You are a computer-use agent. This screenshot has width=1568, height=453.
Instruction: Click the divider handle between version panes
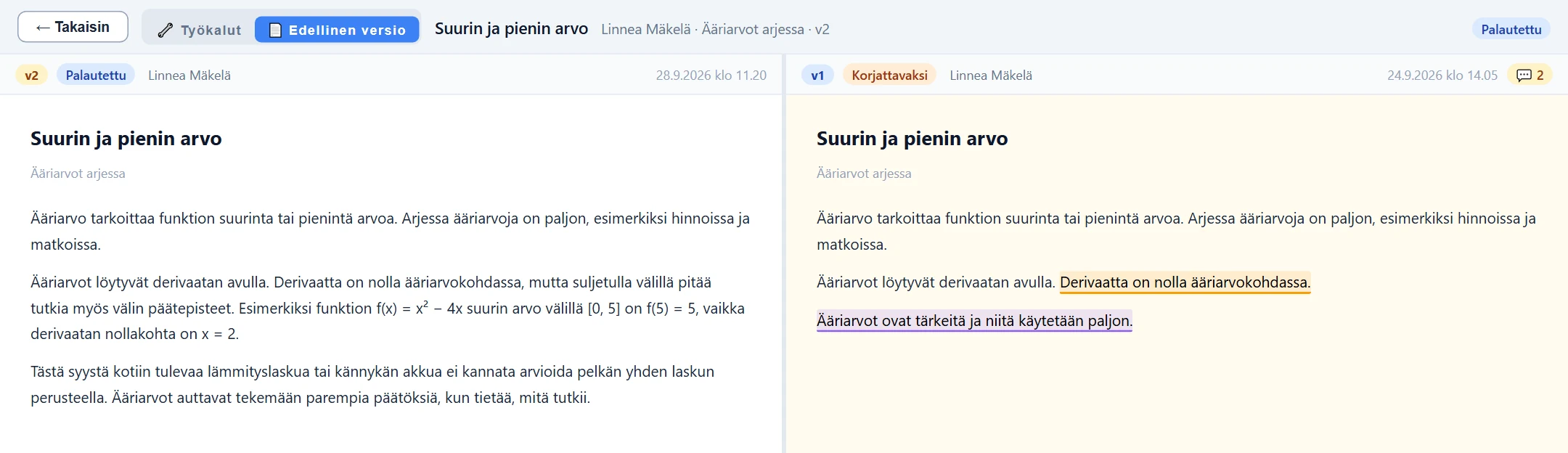[x=784, y=253]
